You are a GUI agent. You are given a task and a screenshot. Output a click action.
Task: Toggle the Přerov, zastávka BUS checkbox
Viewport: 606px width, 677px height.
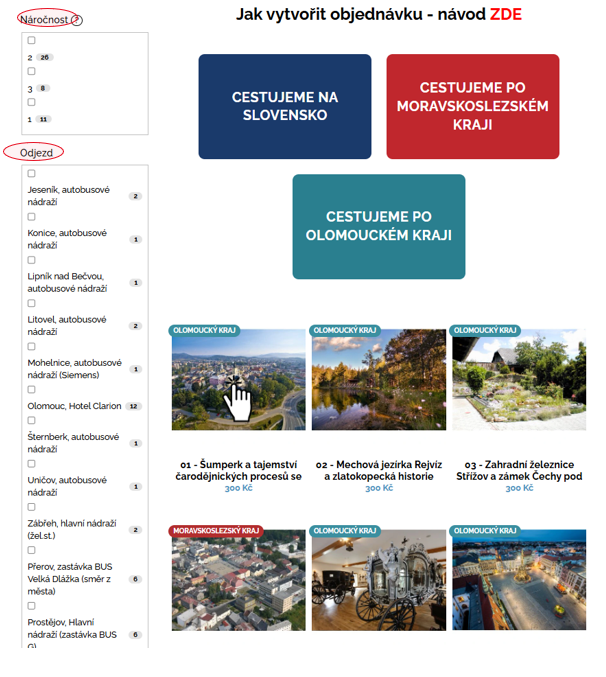click(x=32, y=550)
